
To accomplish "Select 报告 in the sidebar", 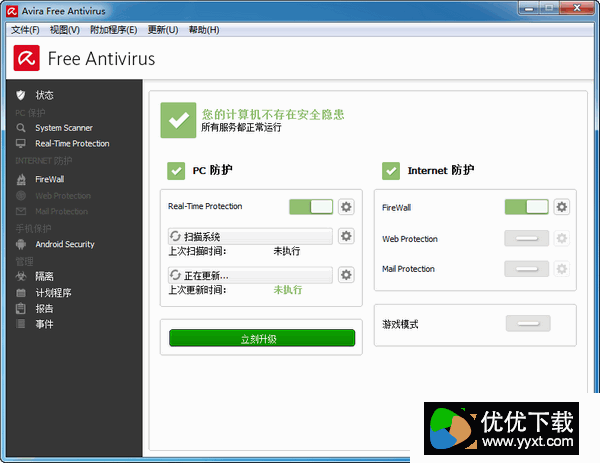I will pos(44,308).
